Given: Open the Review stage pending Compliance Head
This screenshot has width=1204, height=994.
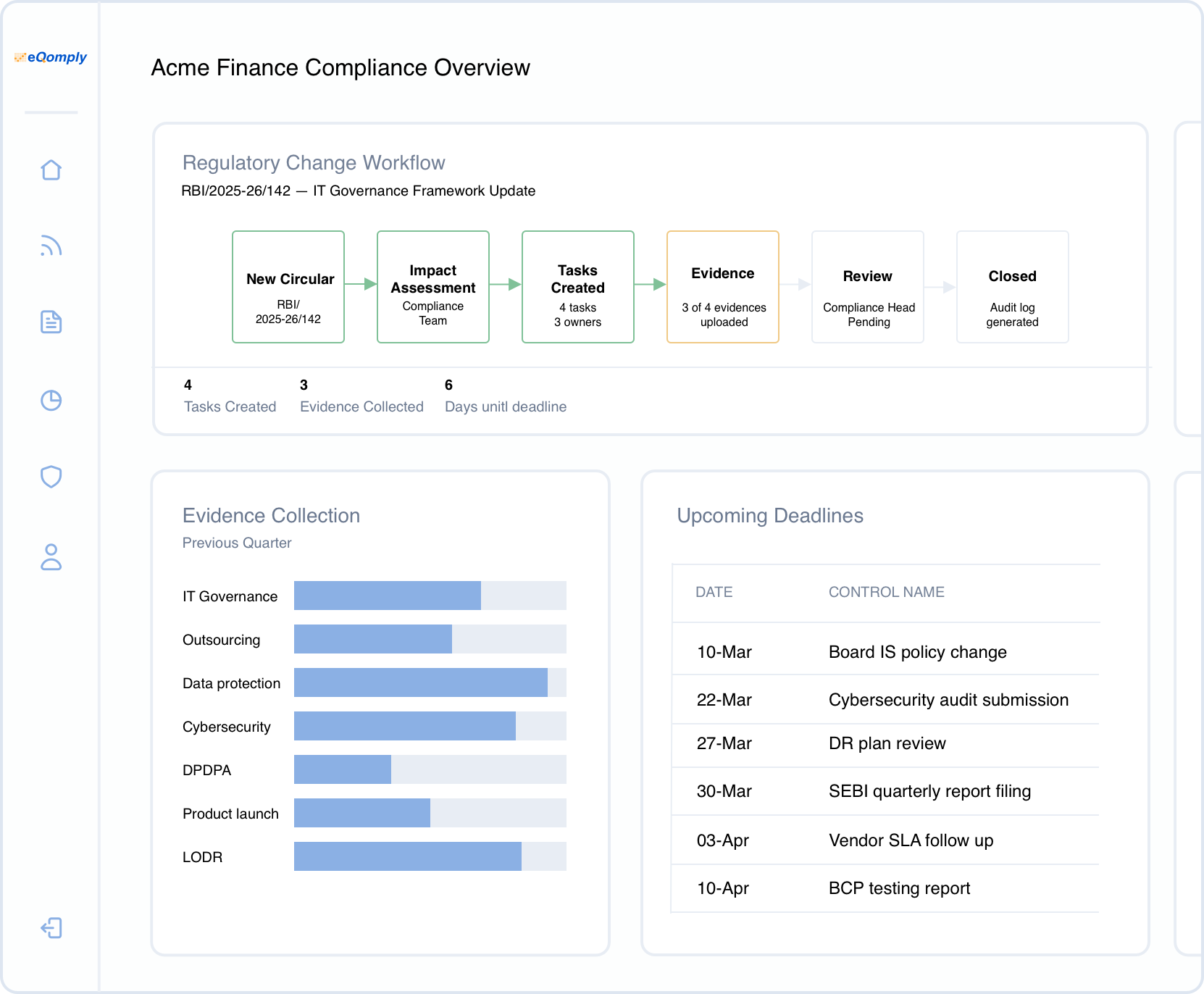Looking at the screenshot, I should click(x=867, y=287).
